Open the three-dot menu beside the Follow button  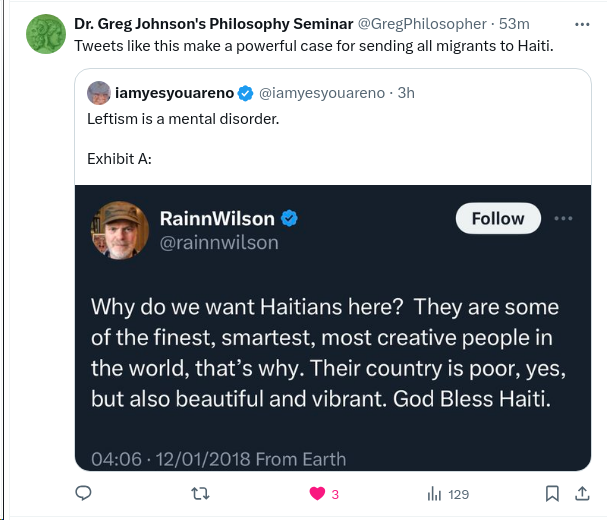click(x=564, y=218)
